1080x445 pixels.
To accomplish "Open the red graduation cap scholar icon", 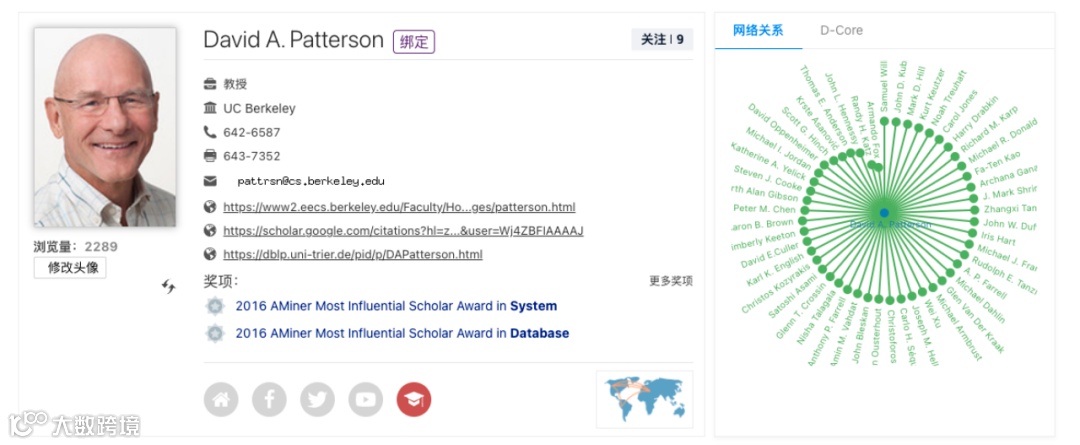I will point(414,400).
